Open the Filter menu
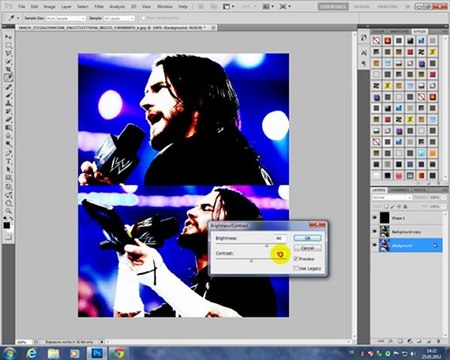The height and width of the screenshot is (360, 450). [99, 6]
